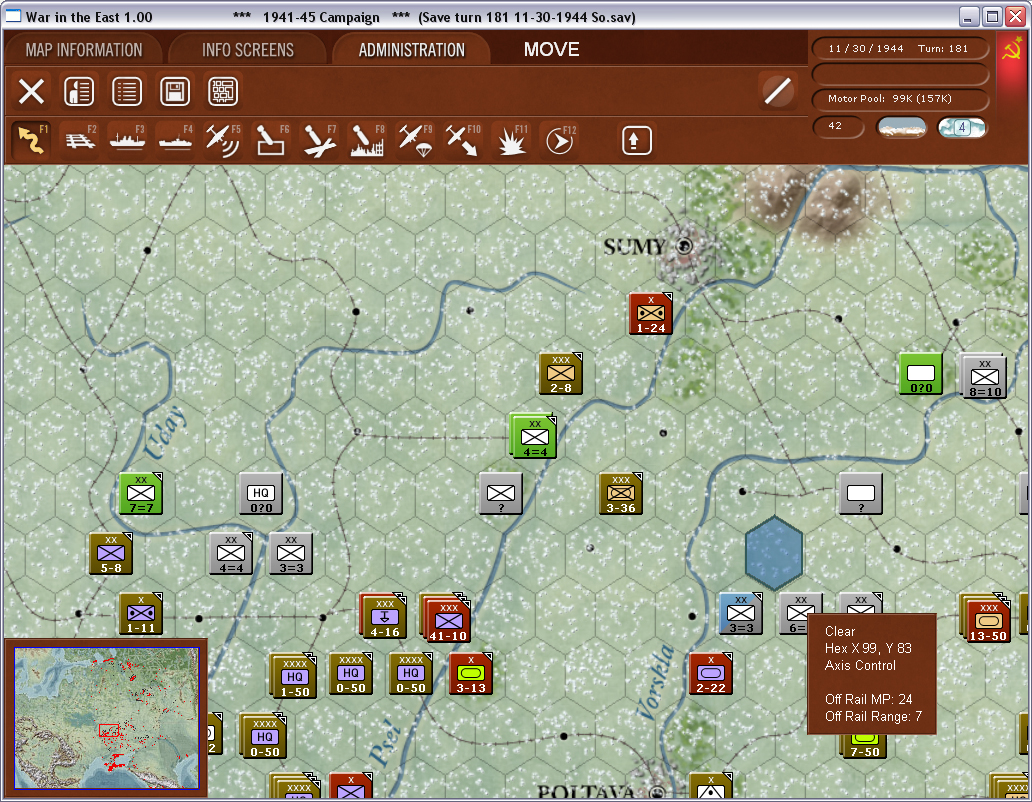This screenshot has width=1032, height=802.
Task: Click the 42 admin points value
Action: 838,126
